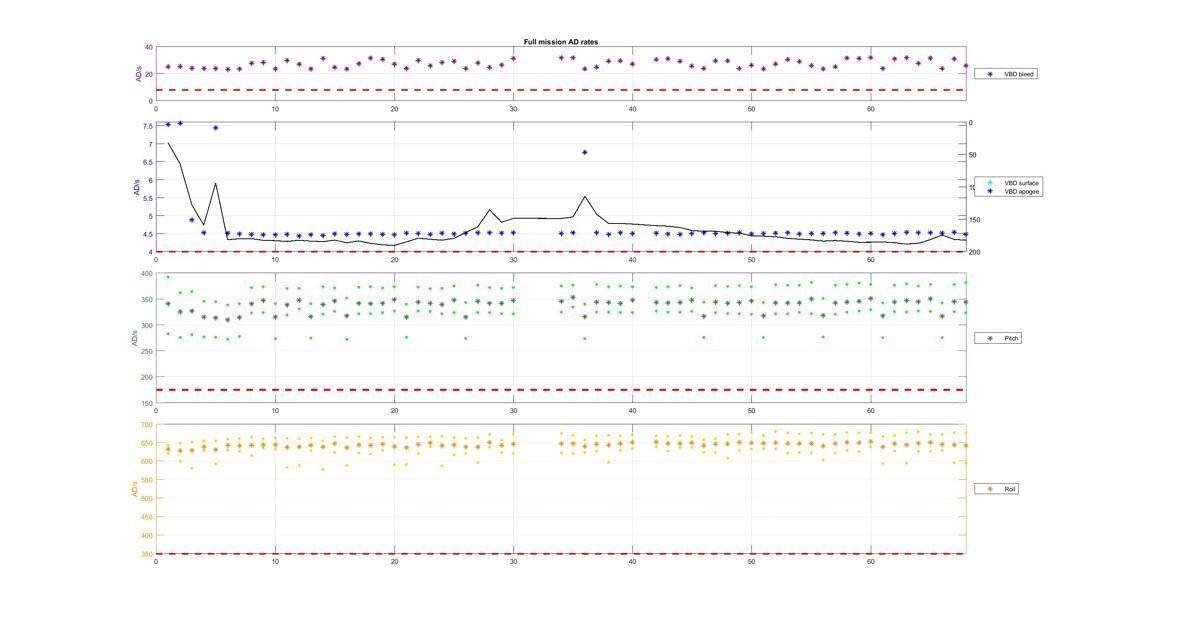Click the 'Full mission AD rates' title

pos(561,42)
